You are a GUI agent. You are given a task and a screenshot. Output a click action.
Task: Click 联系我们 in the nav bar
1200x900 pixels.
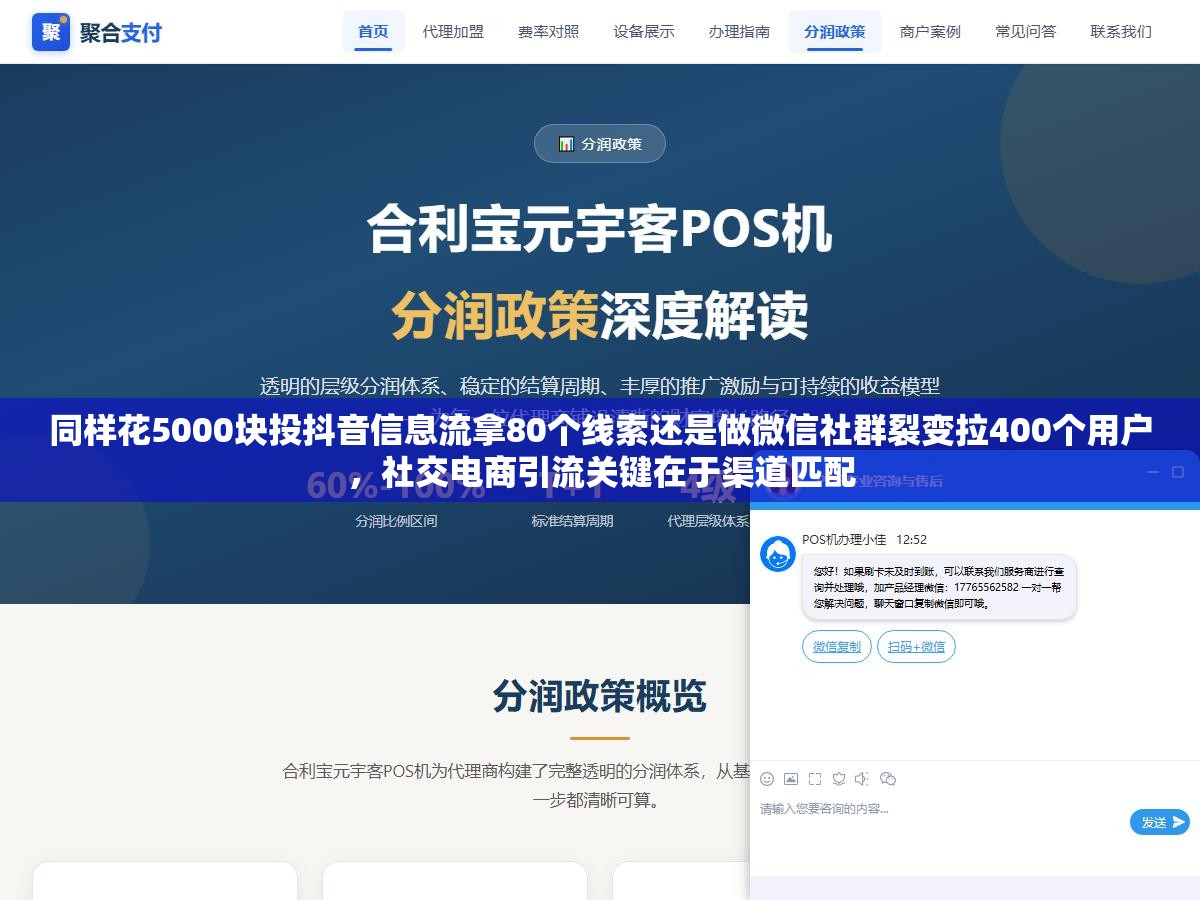1121,32
